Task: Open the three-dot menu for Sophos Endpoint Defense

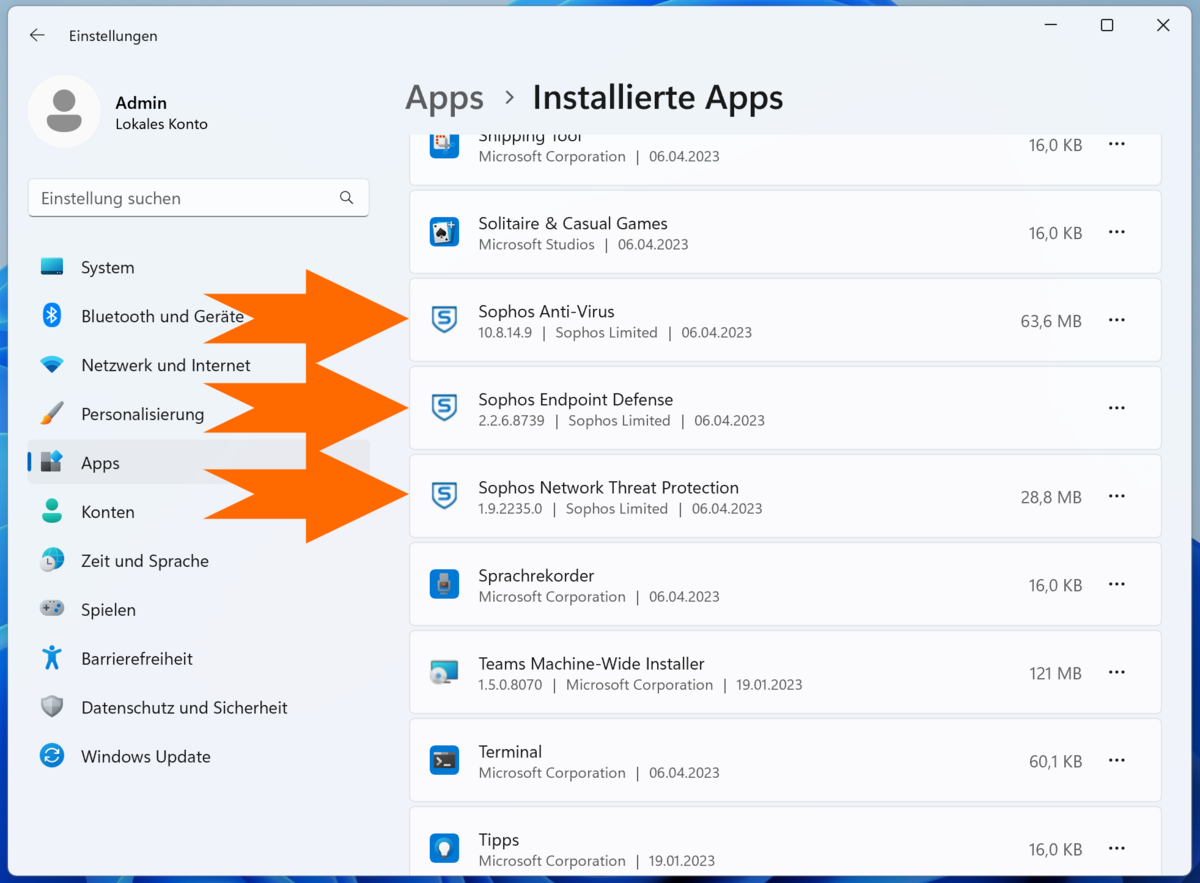Action: point(1117,408)
